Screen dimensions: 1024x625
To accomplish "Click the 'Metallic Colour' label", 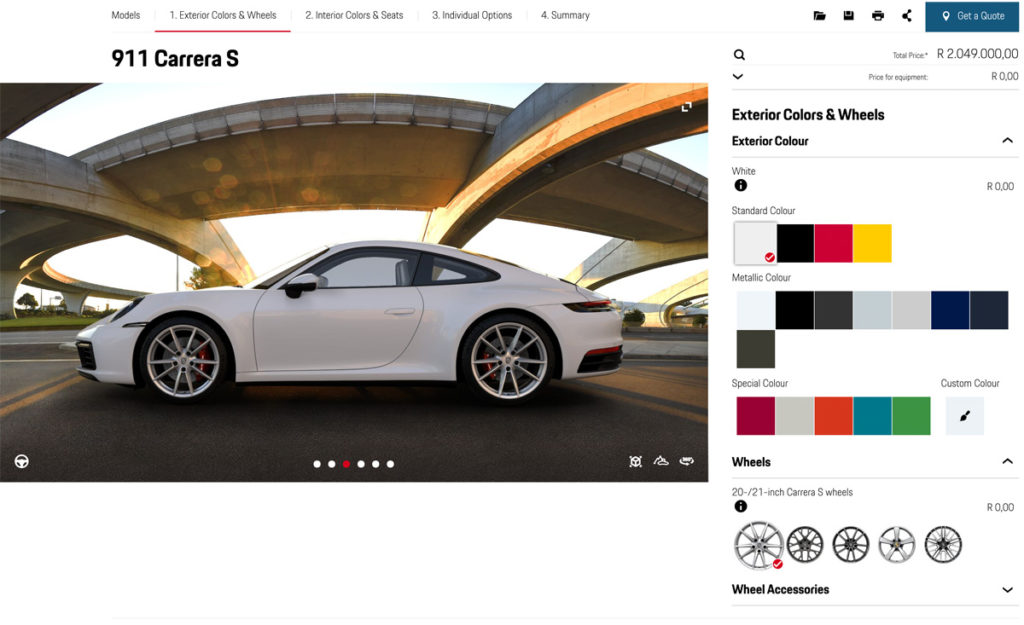I will click(761, 278).
